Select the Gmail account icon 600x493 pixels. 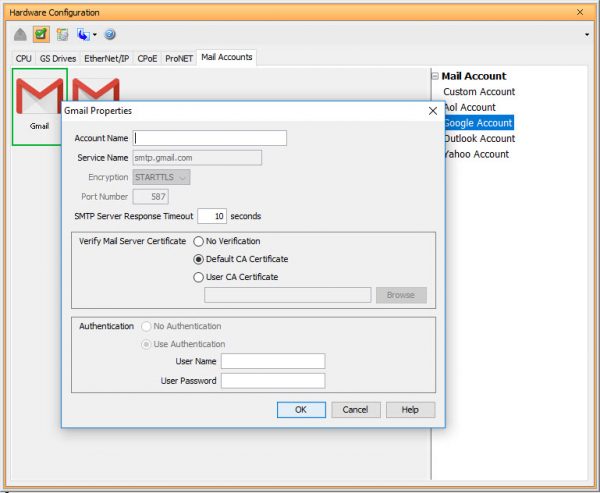coord(40,105)
